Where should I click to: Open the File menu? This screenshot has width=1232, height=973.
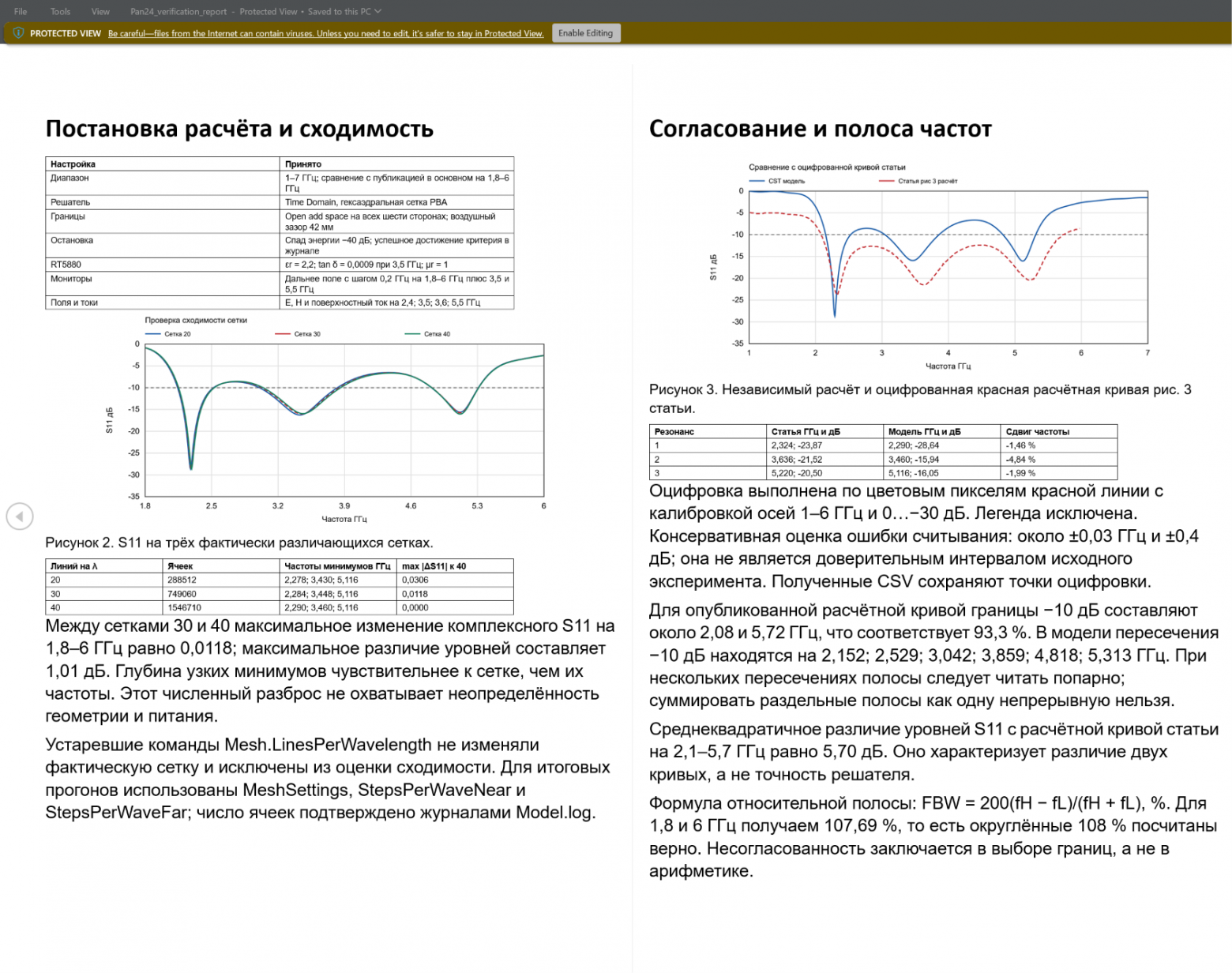pyautogui.click(x=21, y=12)
